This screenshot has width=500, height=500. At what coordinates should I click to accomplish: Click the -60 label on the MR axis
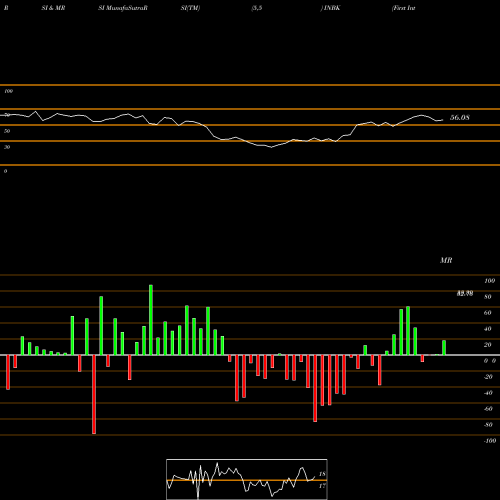(488, 409)
